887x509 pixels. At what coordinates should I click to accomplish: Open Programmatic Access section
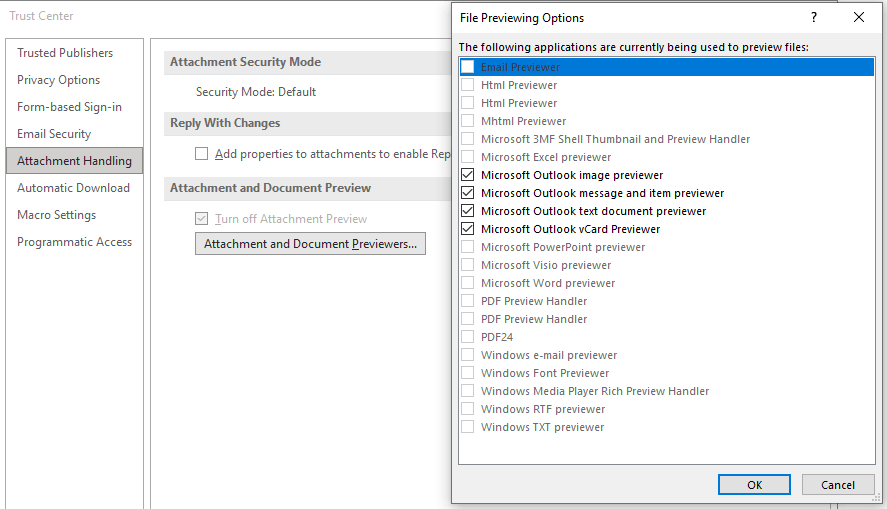pyautogui.click(x=74, y=242)
